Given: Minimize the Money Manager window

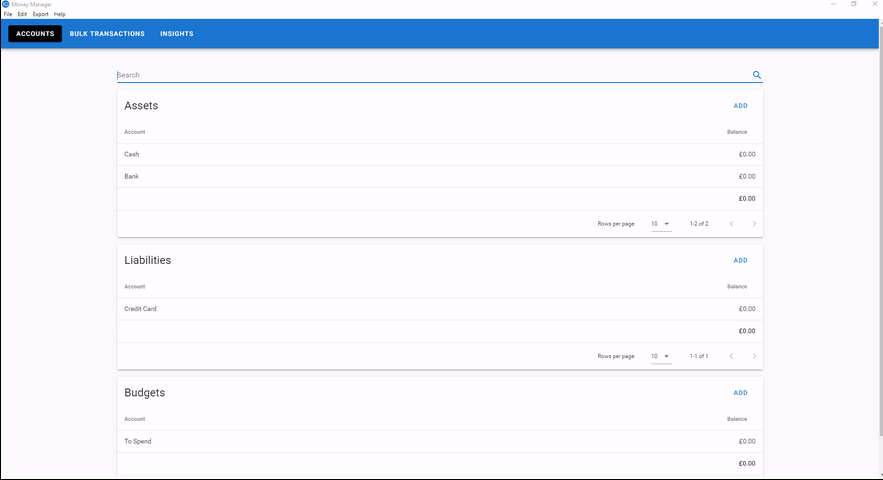Looking at the screenshot, I should pos(833,4).
